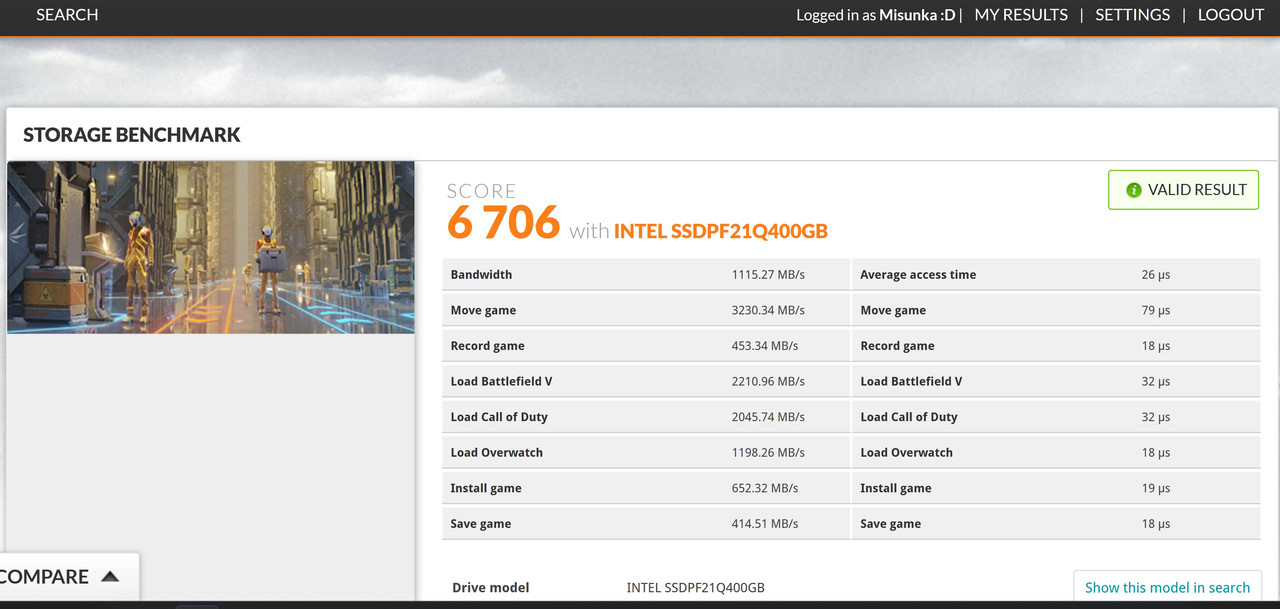Click the storage benchmark screenshot thumbnail
1280x609 pixels.
pyautogui.click(x=211, y=247)
